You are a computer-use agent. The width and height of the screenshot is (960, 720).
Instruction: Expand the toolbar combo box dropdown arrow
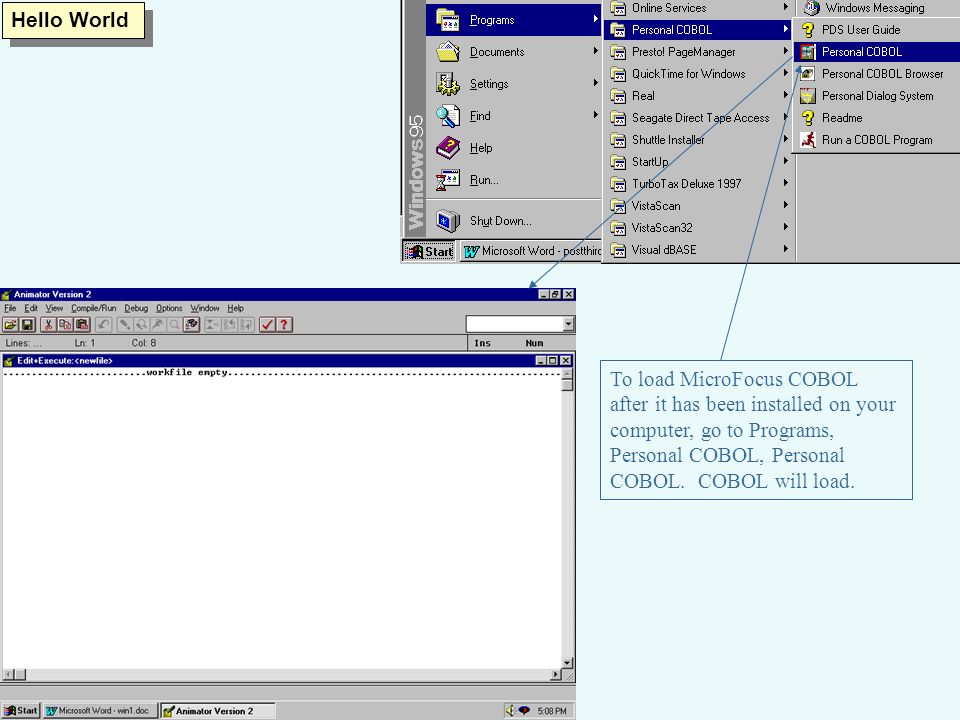coord(568,324)
